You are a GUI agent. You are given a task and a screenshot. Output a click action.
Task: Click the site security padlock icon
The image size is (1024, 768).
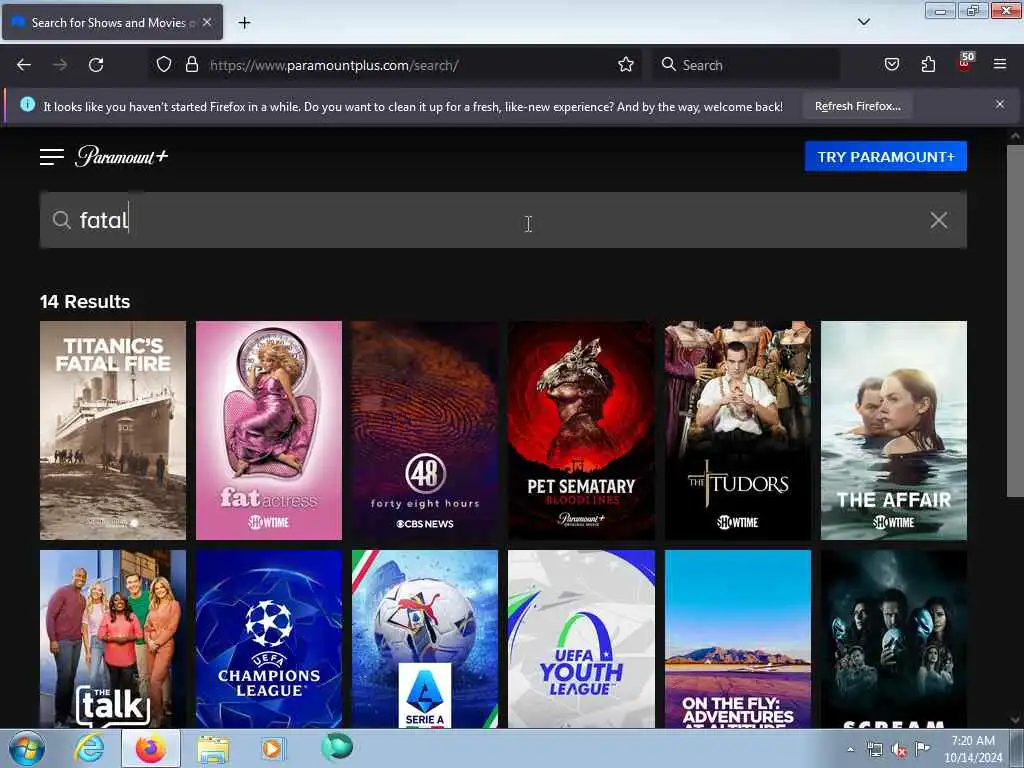(191, 65)
